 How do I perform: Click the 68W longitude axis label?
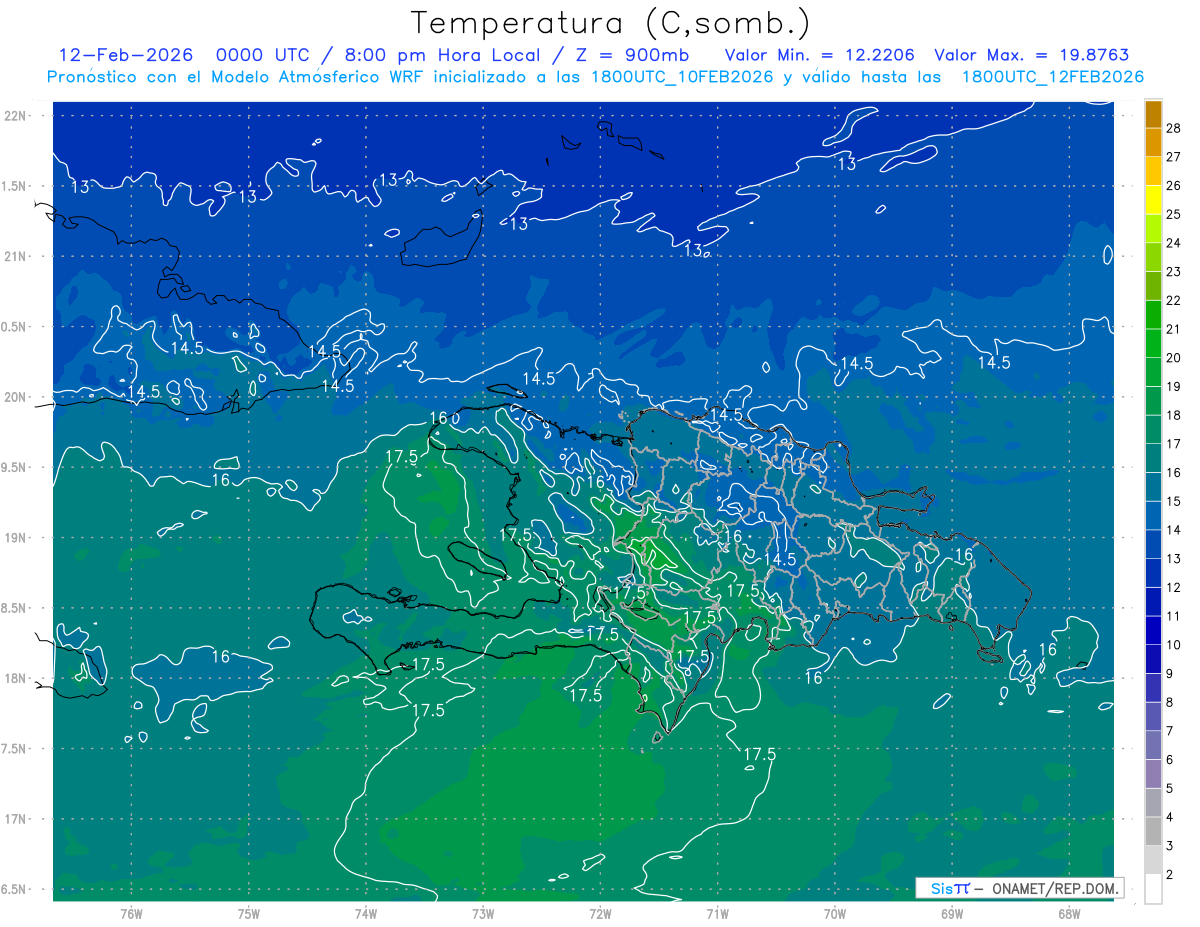(1069, 914)
